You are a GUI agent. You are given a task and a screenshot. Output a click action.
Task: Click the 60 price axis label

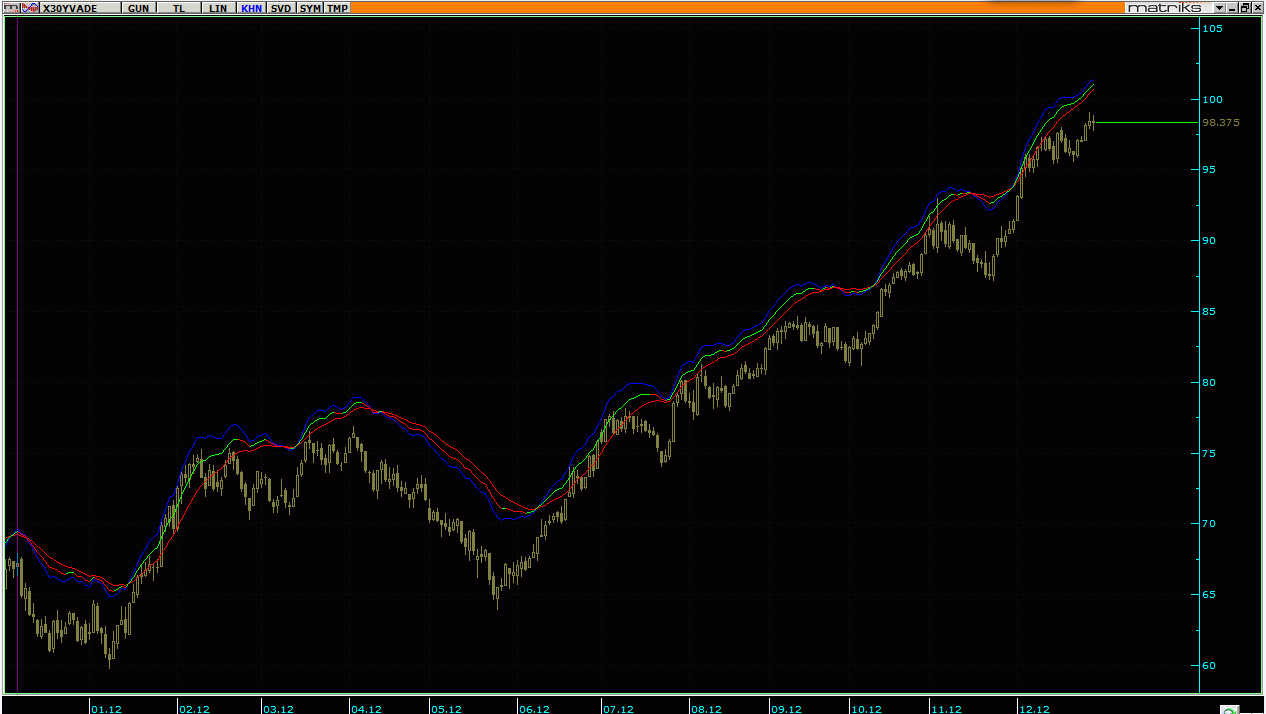[x=1210, y=665]
